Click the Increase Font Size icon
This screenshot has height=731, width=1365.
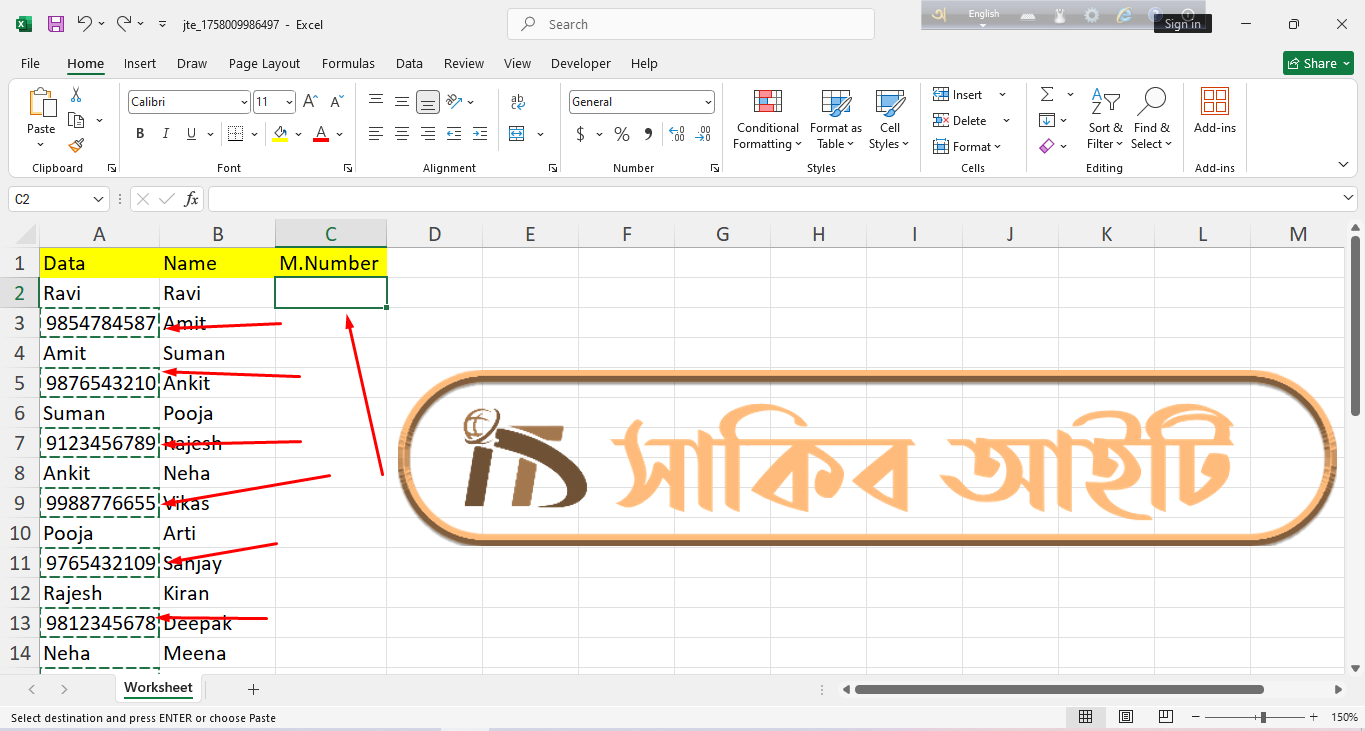tap(310, 102)
